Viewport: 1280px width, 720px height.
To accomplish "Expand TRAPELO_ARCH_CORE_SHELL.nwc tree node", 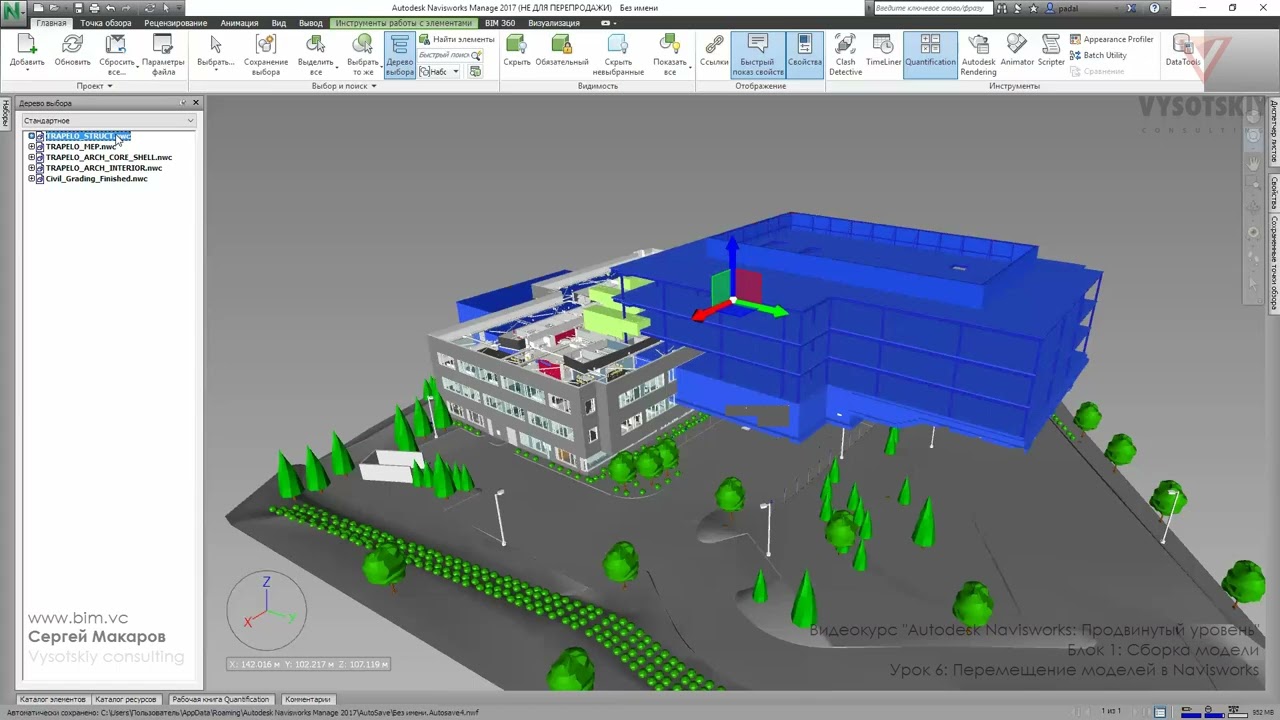I will [x=31, y=157].
